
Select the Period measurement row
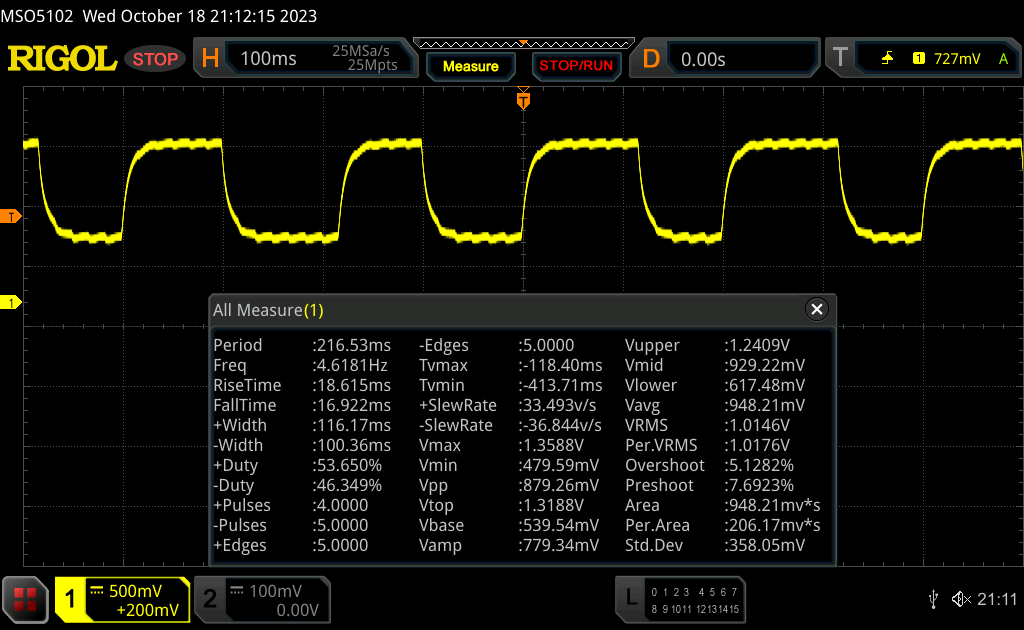[302, 345]
